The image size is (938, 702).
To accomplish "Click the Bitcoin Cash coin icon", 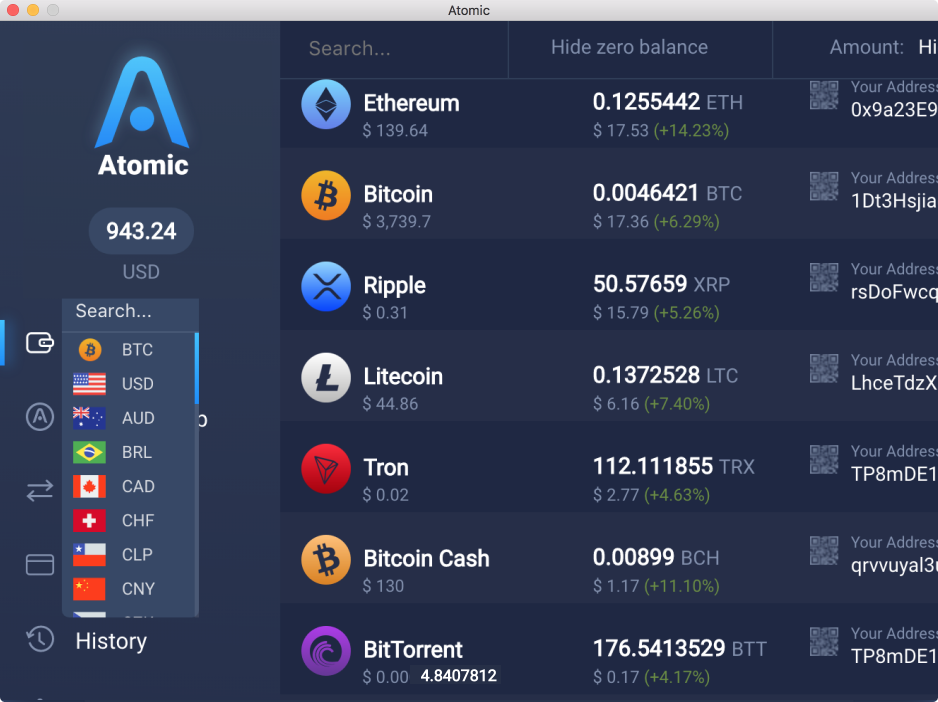I will [326, 560].
